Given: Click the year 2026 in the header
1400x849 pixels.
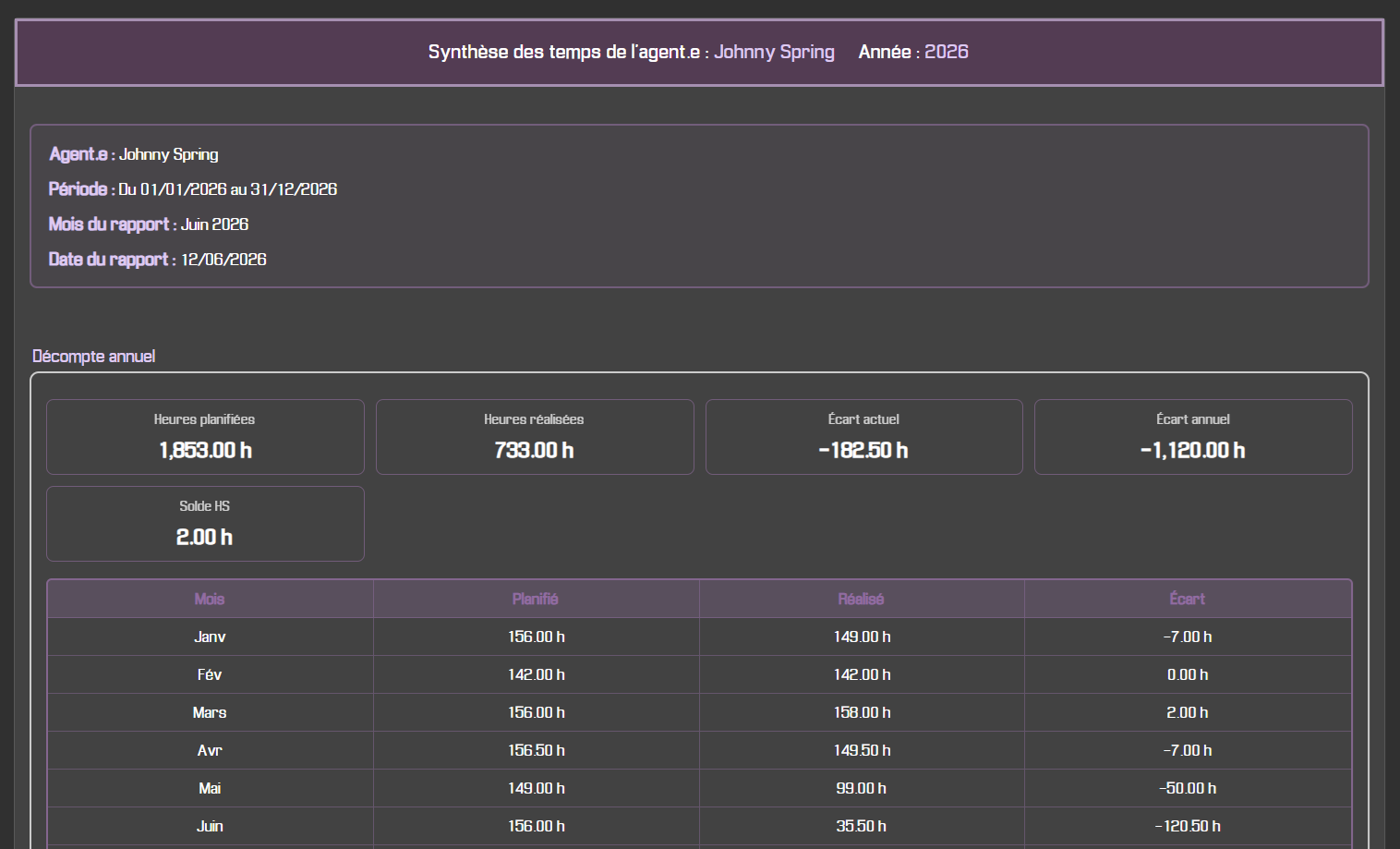Looking at the screenshot, I should coord(947,52).
